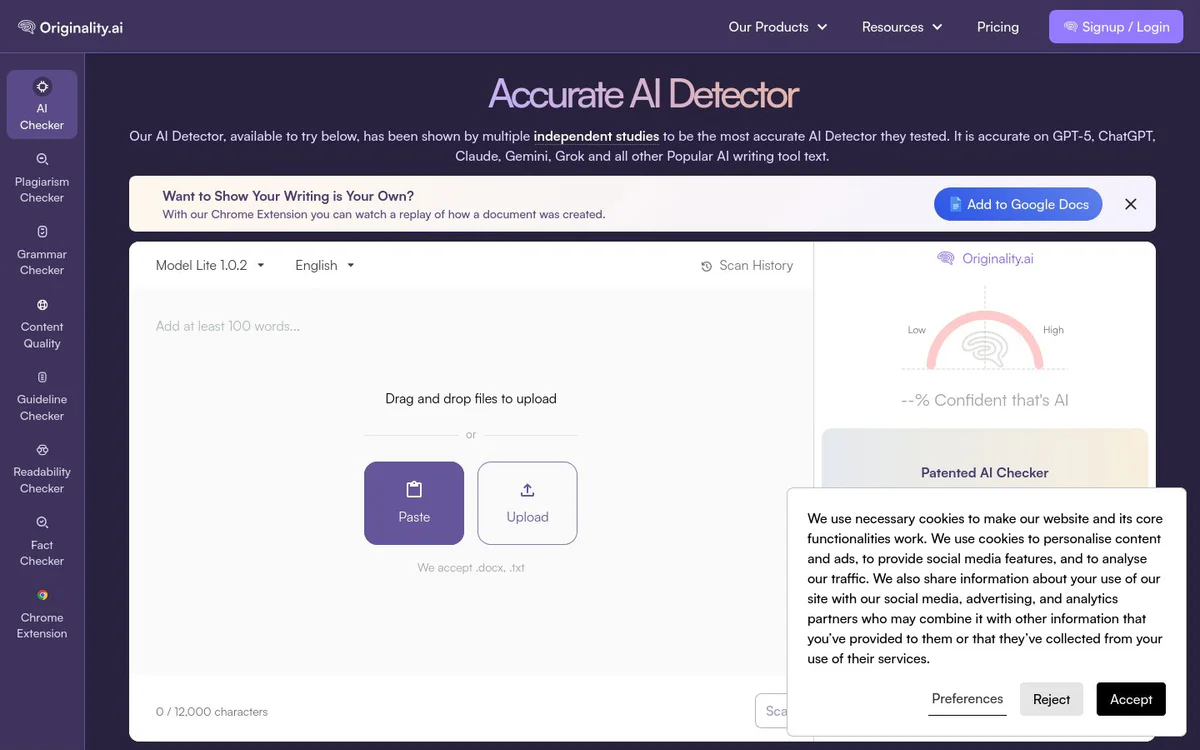1200x750 pixels.
Task: Dismiss the Chrome Extension banner
Action: (x=1131, y=204)
